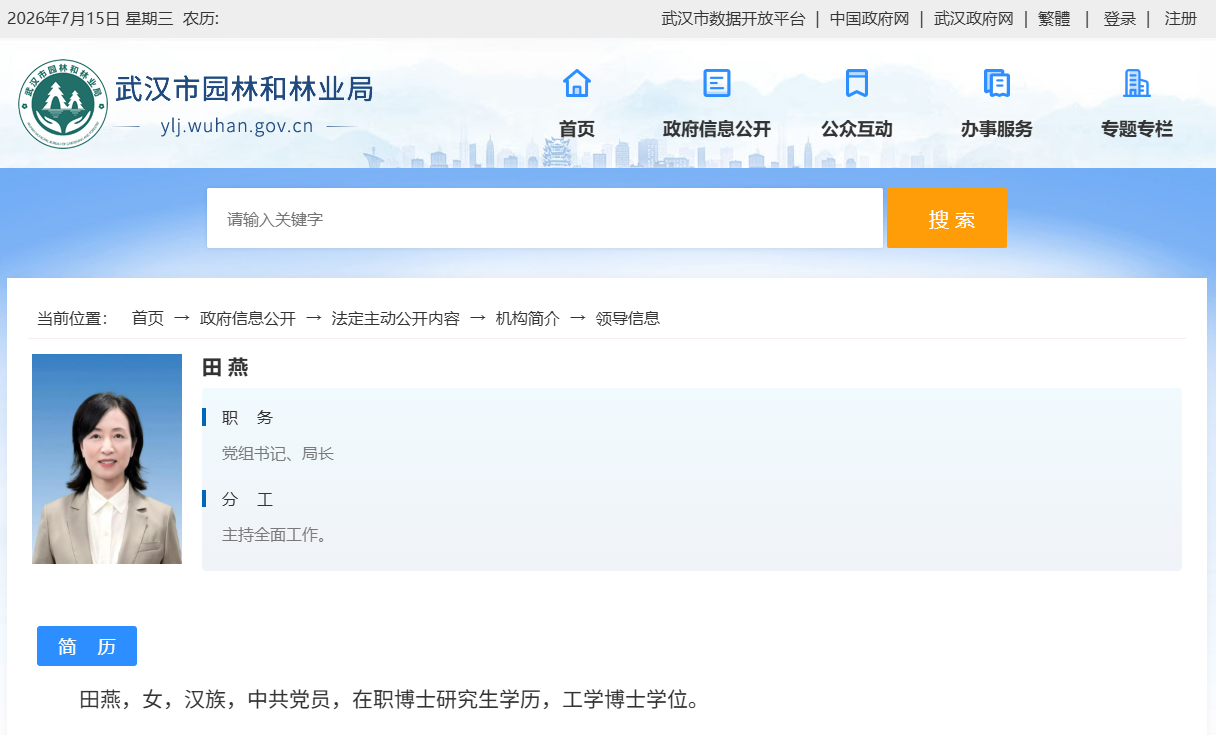
Task: Go to 机构简介 in the breadcrumb
Action: 528,318
